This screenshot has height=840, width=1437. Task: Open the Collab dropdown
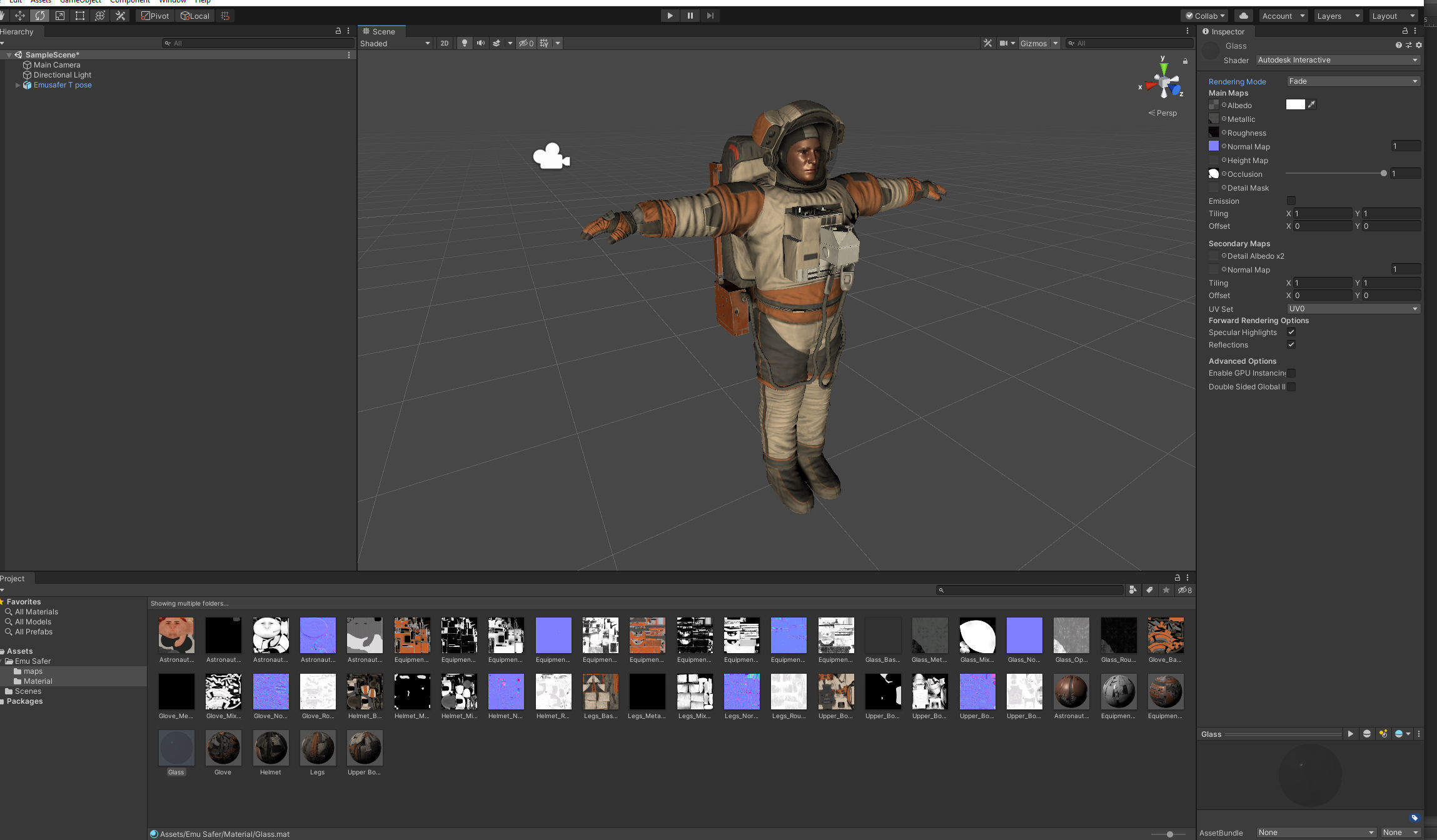pos(1205,16)
